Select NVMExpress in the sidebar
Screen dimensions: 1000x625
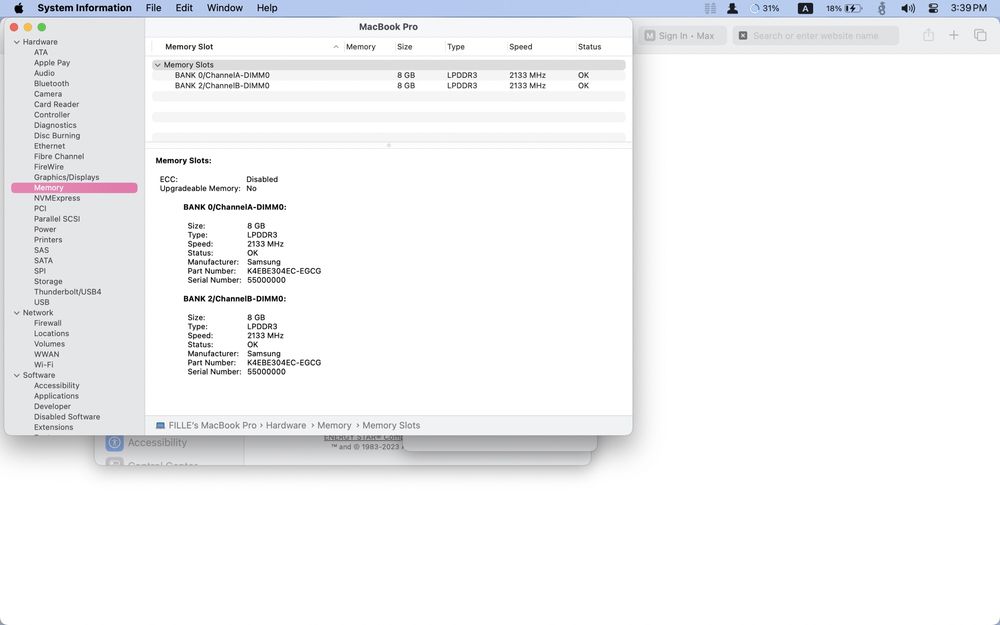point(57,198)
